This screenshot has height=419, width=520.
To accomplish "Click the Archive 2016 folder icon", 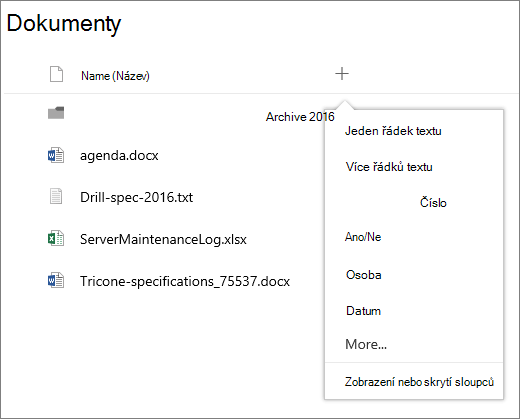I will pos(56,113).
